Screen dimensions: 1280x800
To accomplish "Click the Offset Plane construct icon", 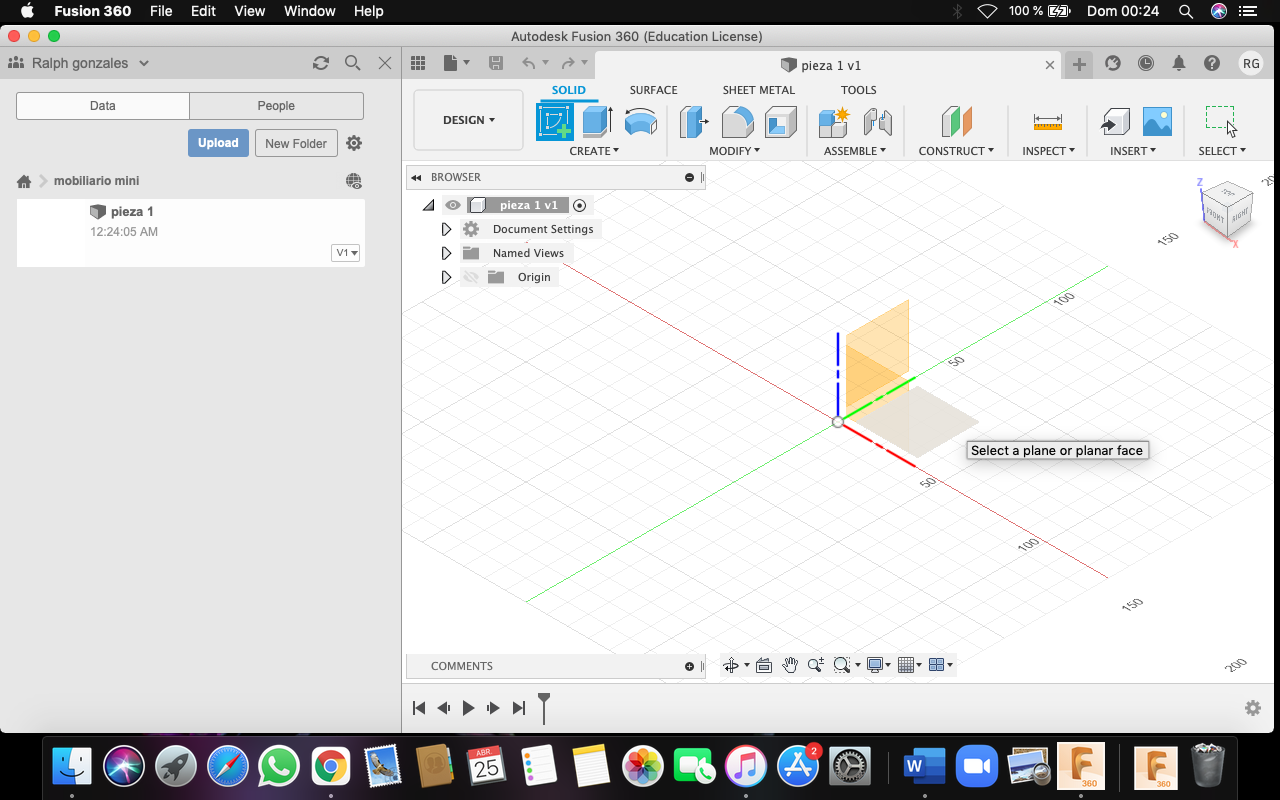I will [x=956, y=122].
